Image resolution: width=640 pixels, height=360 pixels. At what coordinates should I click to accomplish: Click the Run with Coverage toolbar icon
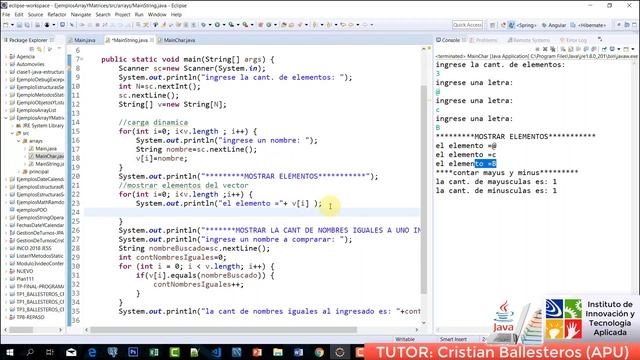click(x=231, y=25)
